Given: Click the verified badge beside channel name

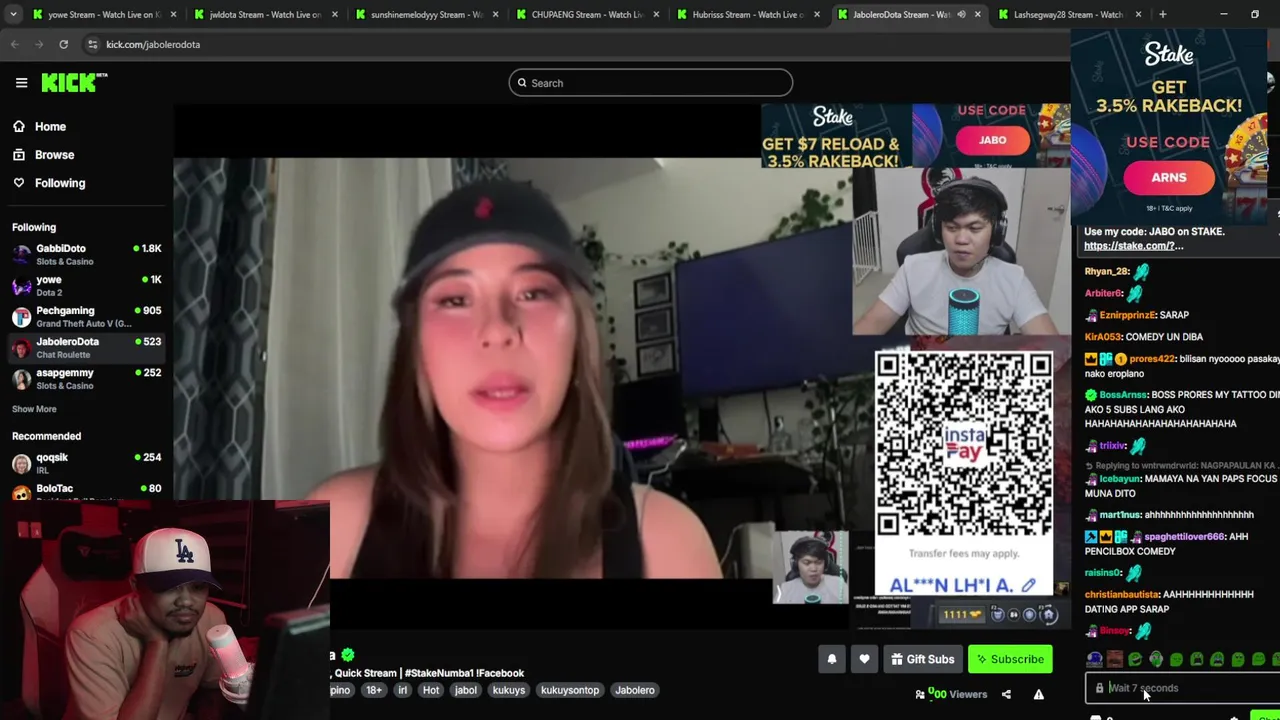Looking at the screenshot, I should 347,655.
